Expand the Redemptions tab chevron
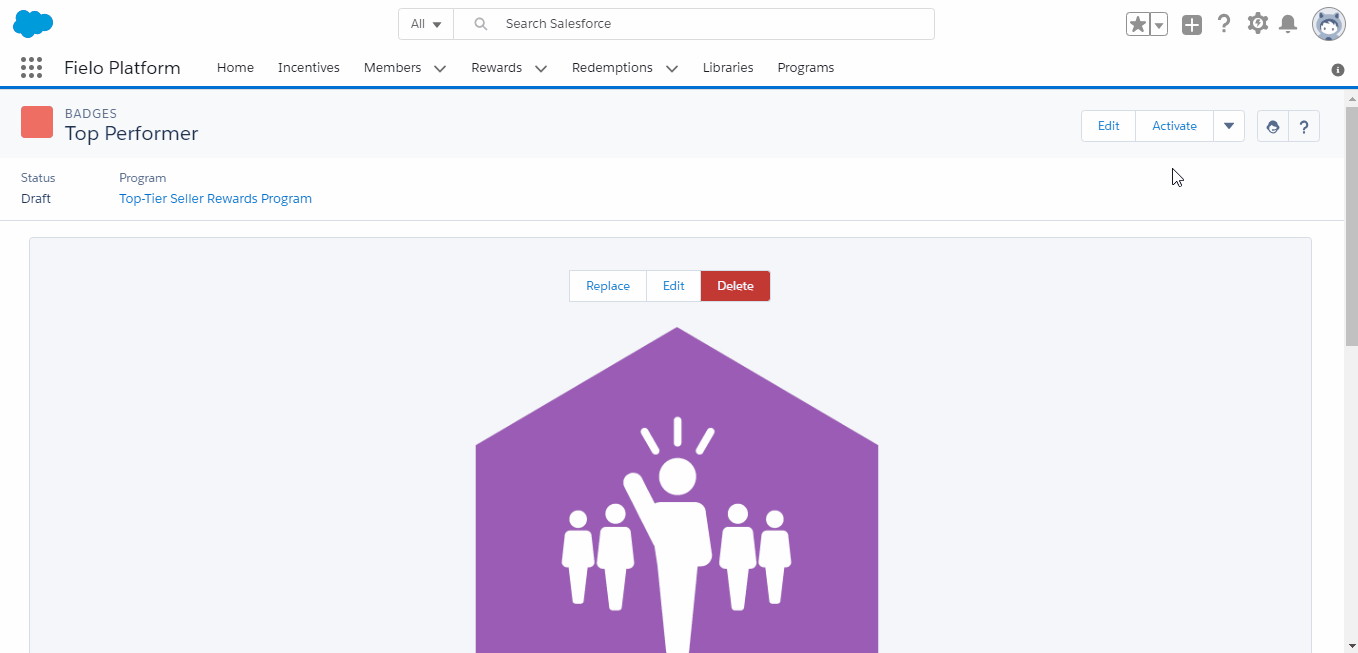 point(672,69)
